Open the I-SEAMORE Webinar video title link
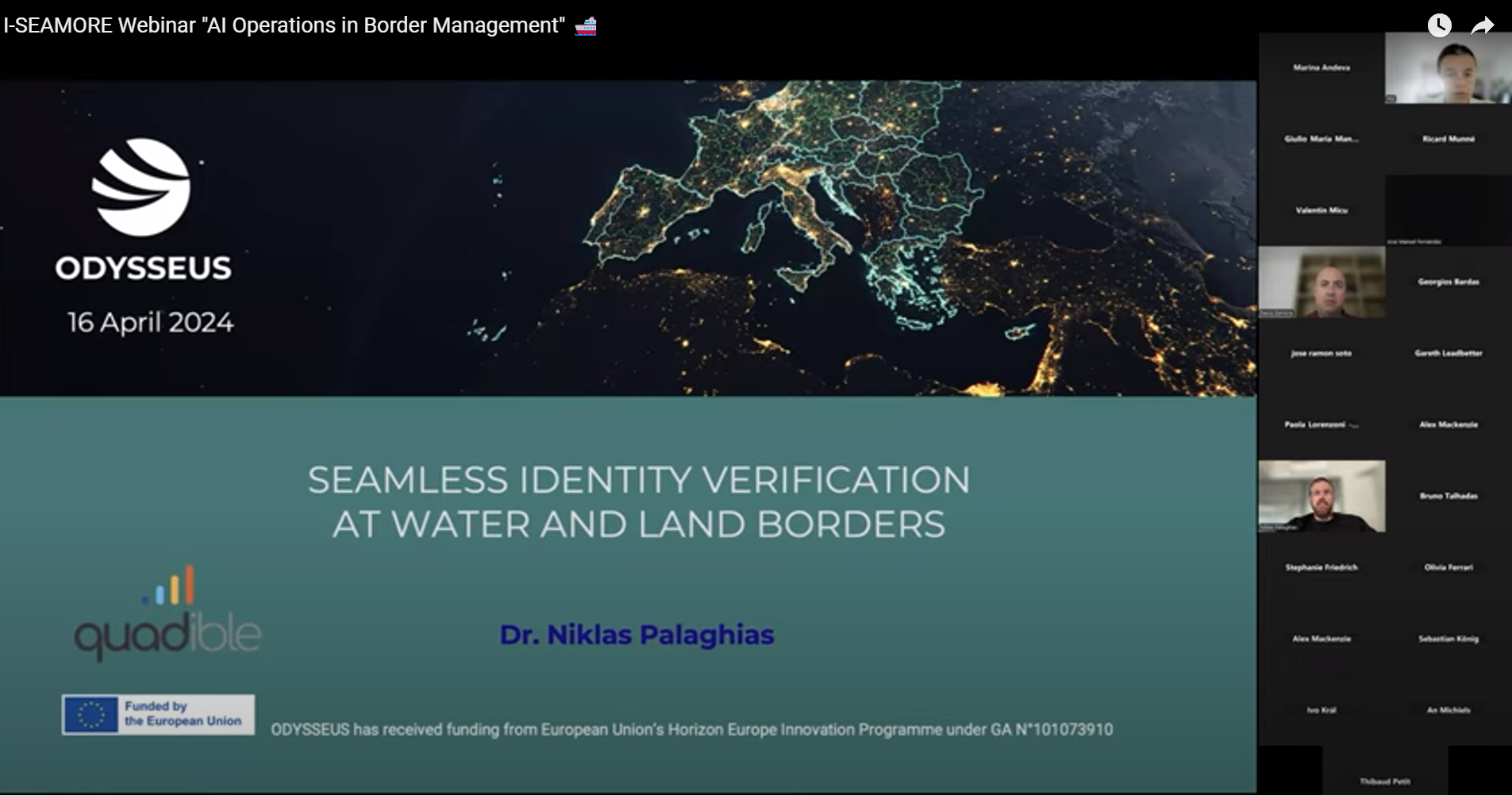Image resolution: width=1512 pixels, height=795 pixels. coord(284,25)
